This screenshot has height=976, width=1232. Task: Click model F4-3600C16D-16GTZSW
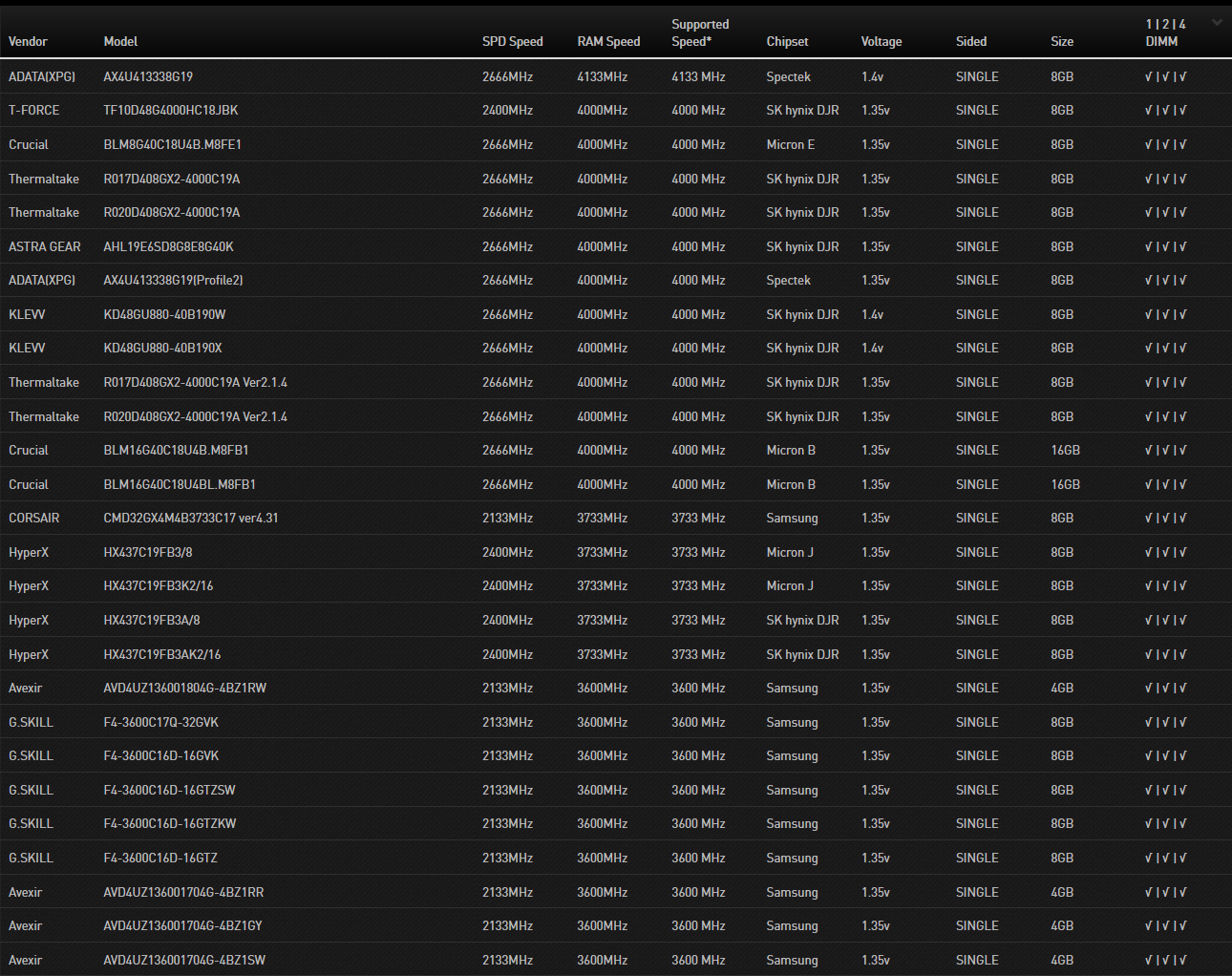coord(170,790)
